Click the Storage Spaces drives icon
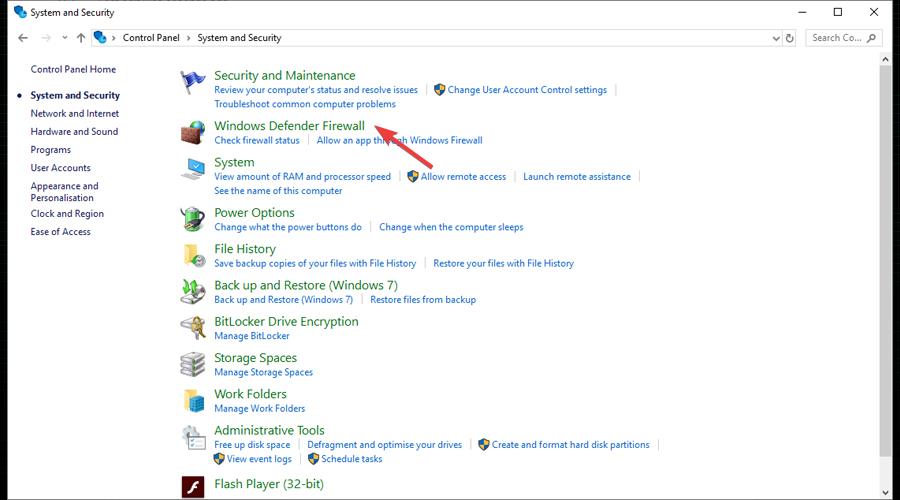900x500 pixels. click(192, 364)
